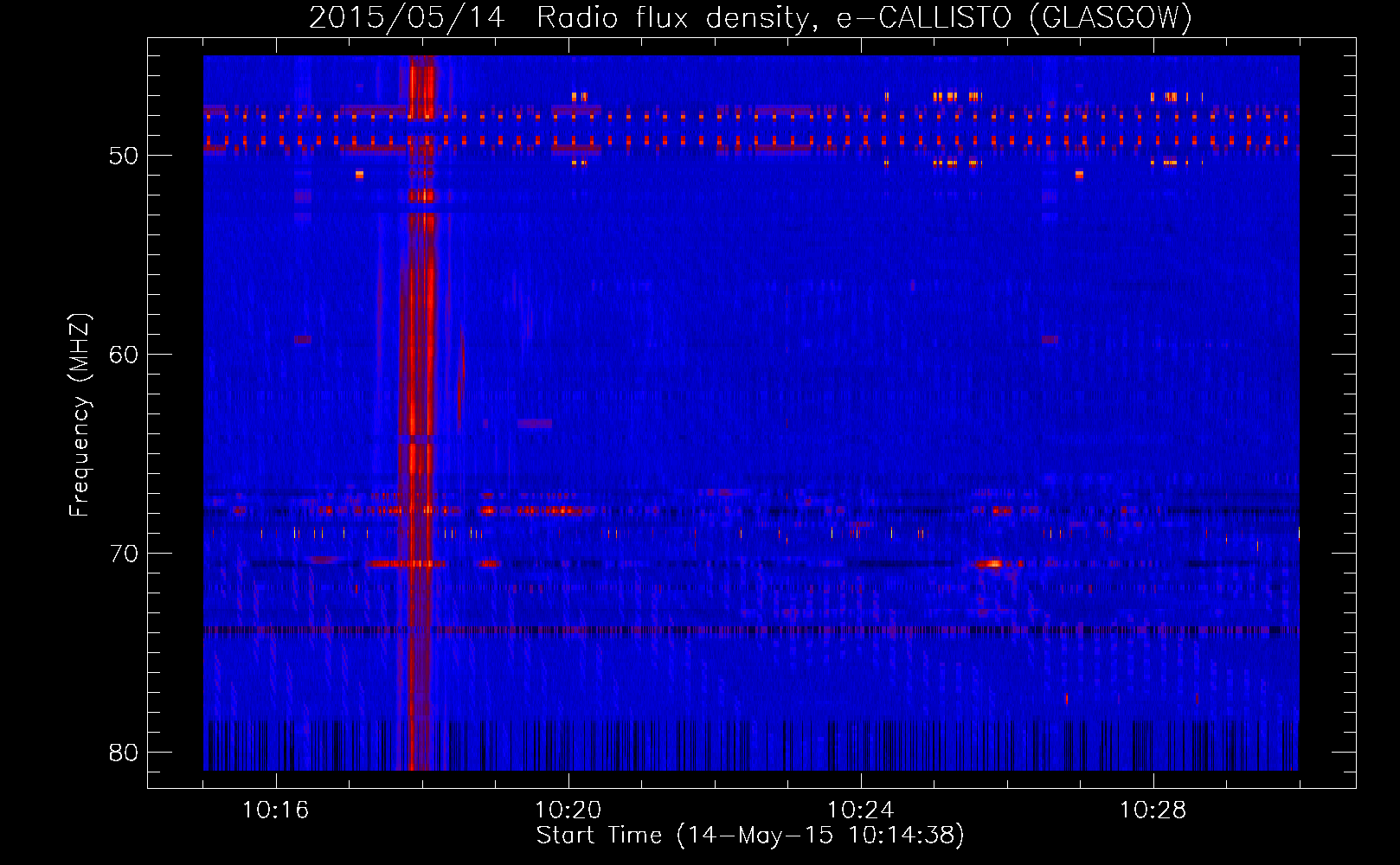Click the bright red vertical burst in the spectrogram
Viewport: 1400px width, 865px height.
pyautogui.click(x=421, y=413)
